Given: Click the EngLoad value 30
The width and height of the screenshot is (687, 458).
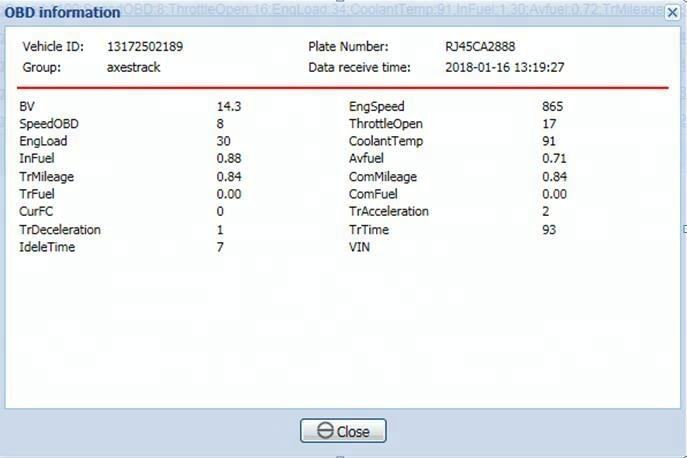Looking at the screenshot, I should click(x=223, y=141).
